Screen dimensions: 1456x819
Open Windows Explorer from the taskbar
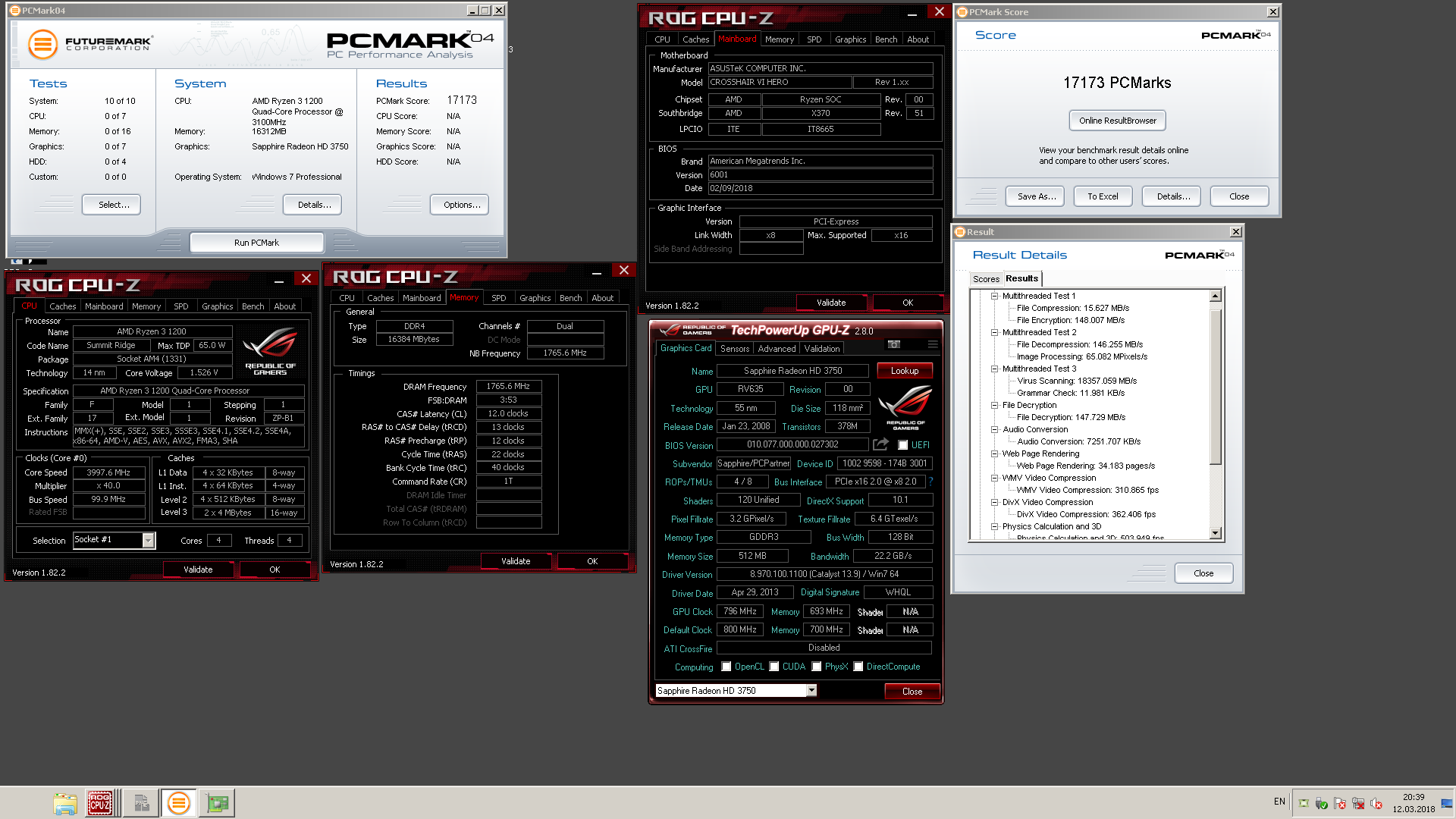[x=65, y=803]
